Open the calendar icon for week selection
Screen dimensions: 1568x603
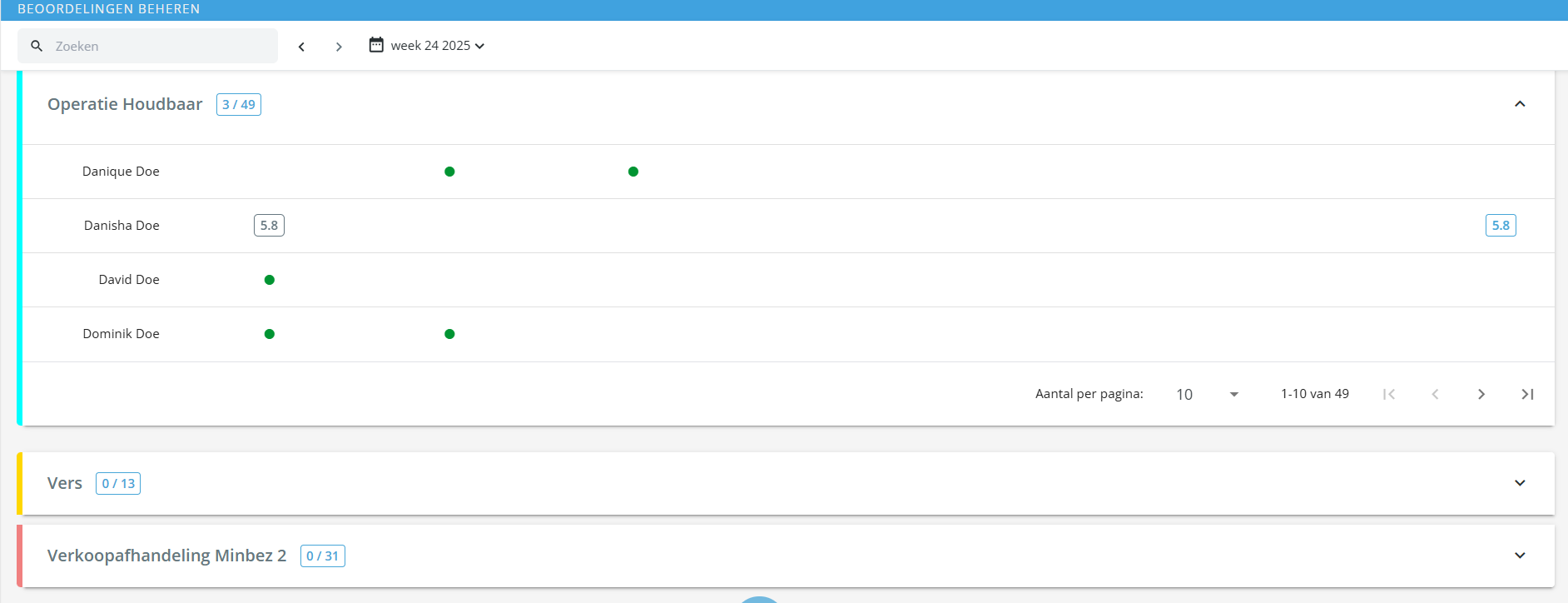click(376, 45)
